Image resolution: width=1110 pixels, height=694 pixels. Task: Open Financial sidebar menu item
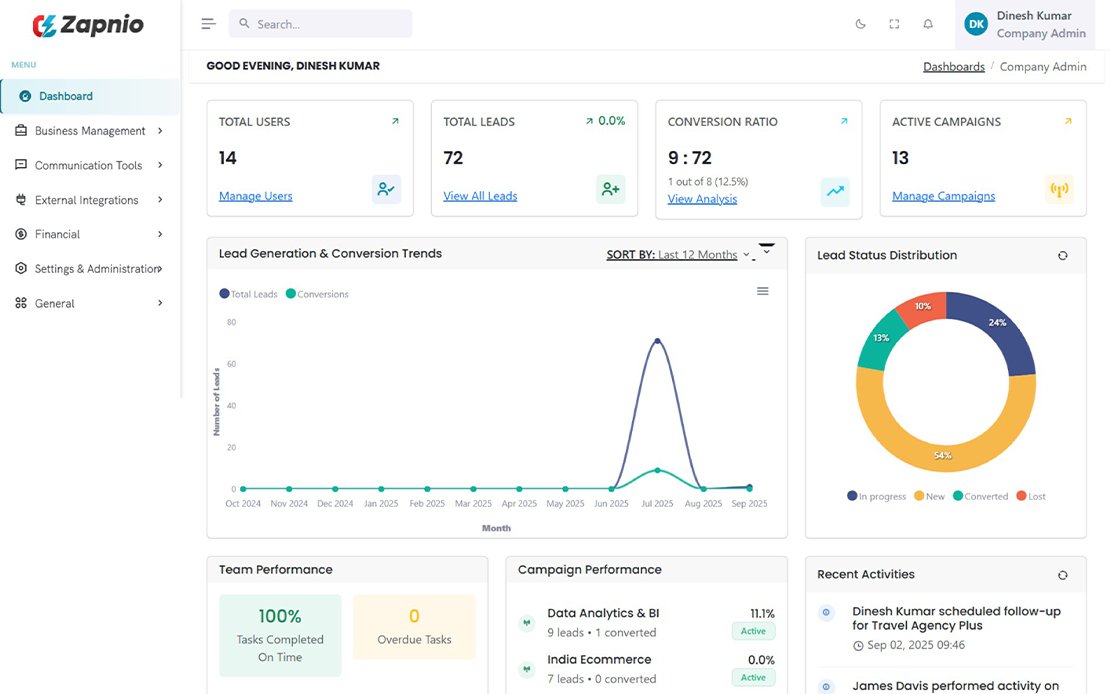(58, 234)
